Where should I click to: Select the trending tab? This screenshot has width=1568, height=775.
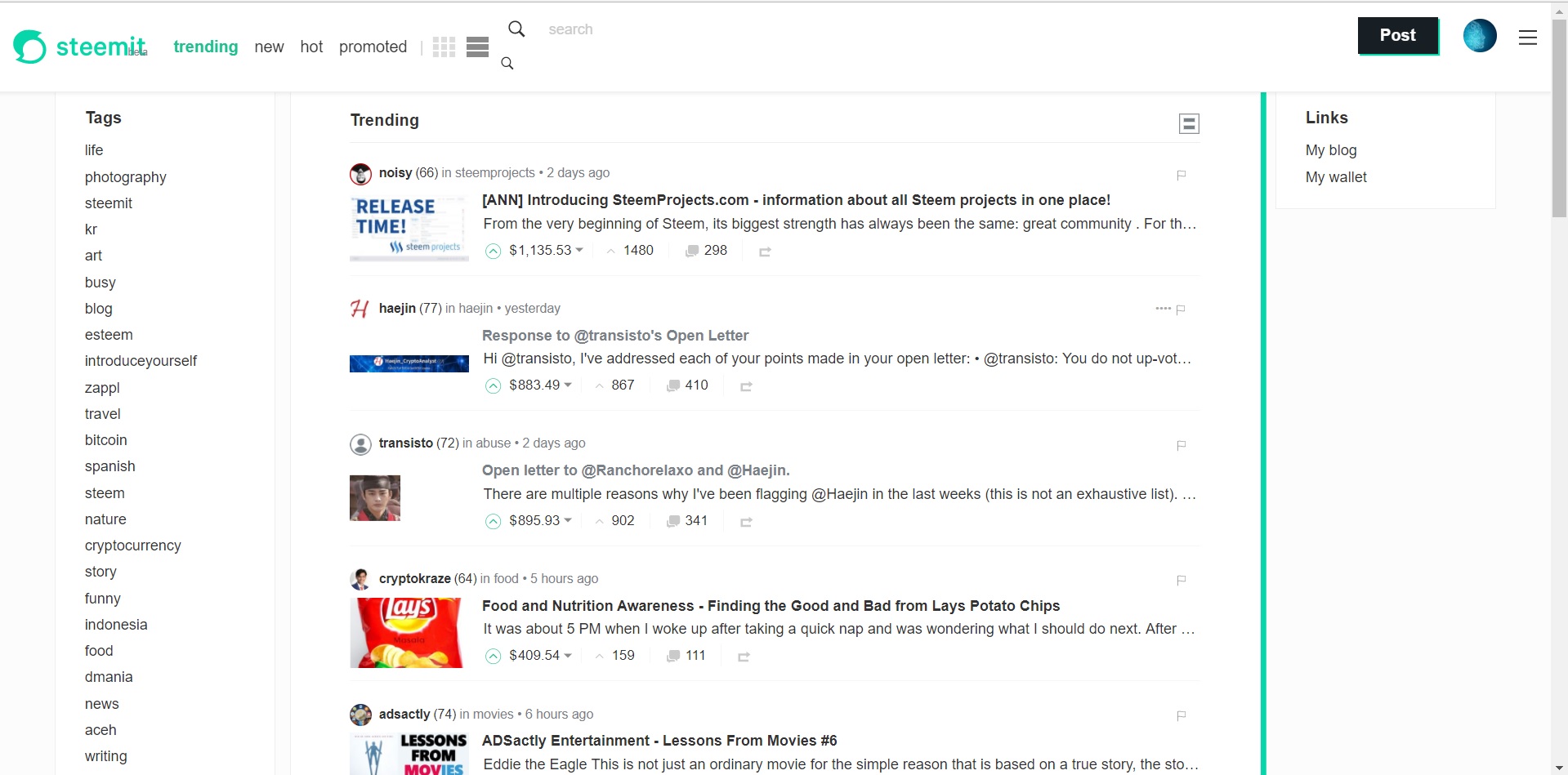(x=205, y=47)
